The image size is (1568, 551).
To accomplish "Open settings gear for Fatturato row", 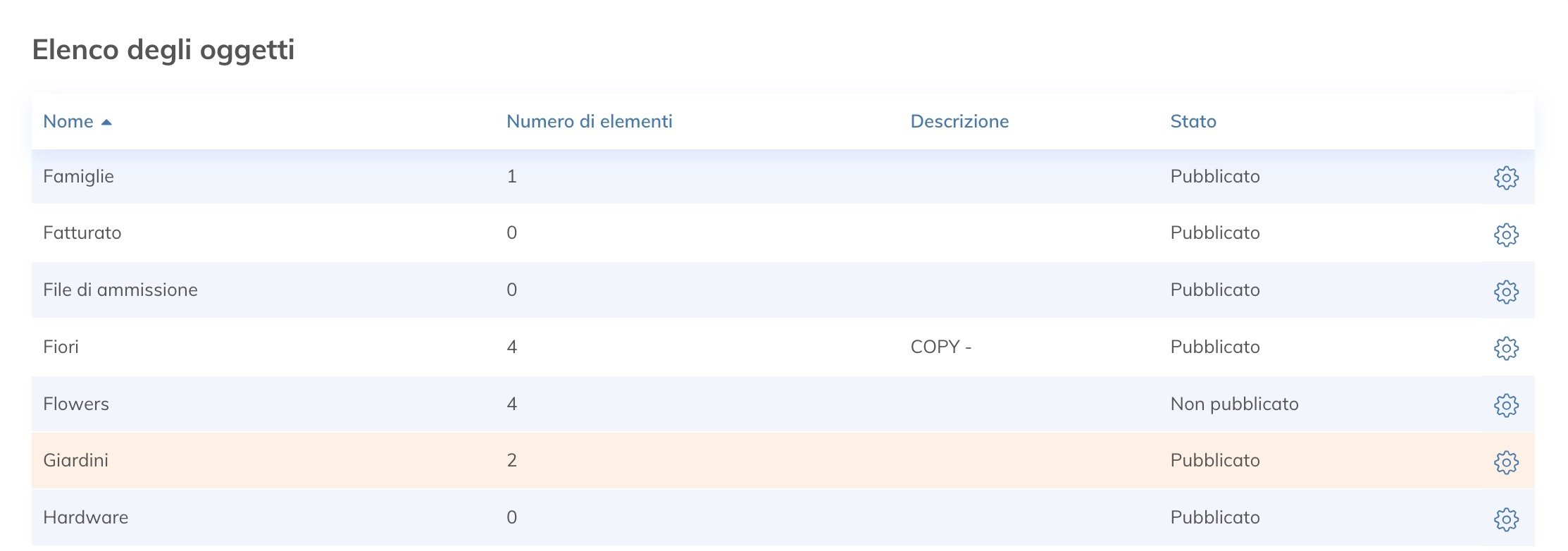I will tap(1505, 233).
